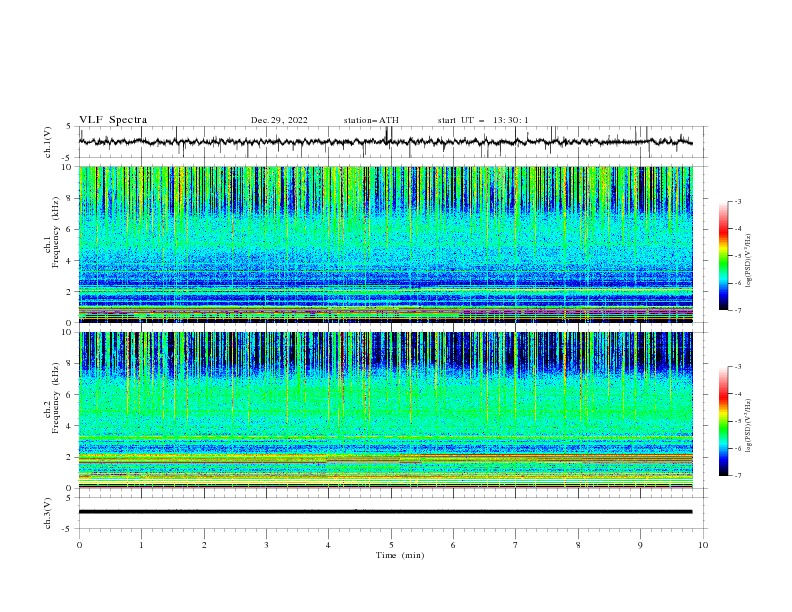Click the "3" tick on the time axis
Screen dimensions: 792x612
[266, 545]
